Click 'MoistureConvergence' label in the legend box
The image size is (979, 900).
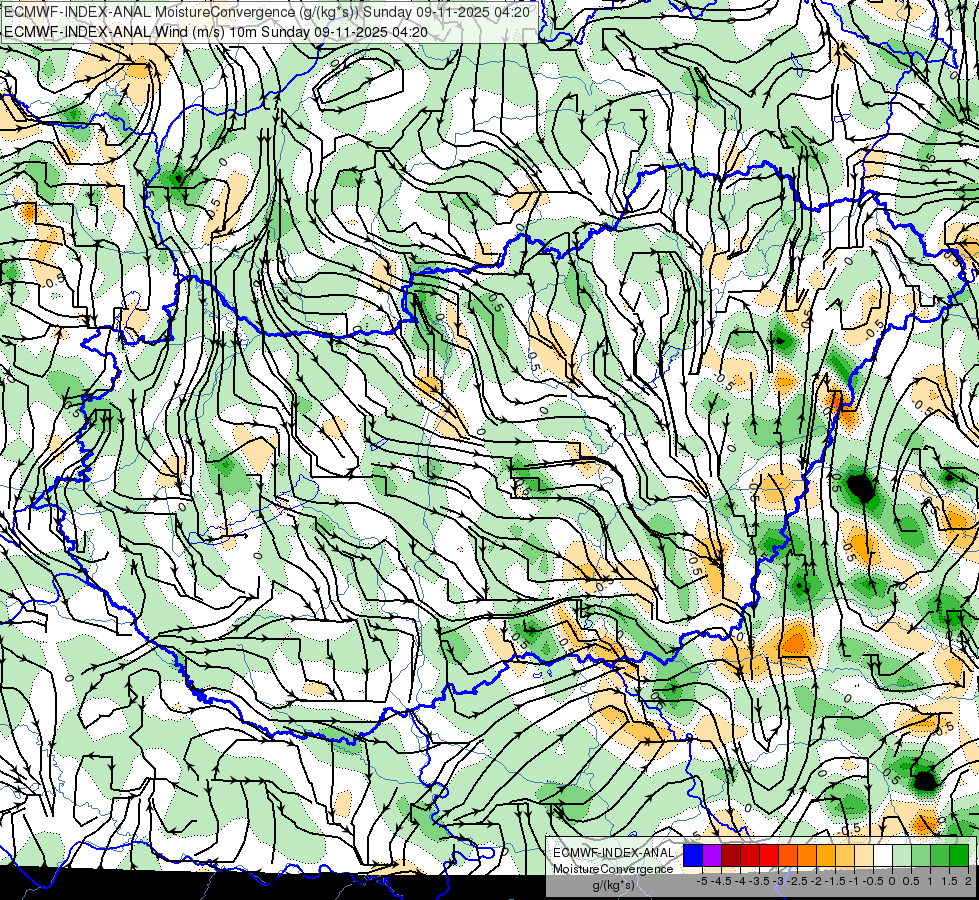613,869
